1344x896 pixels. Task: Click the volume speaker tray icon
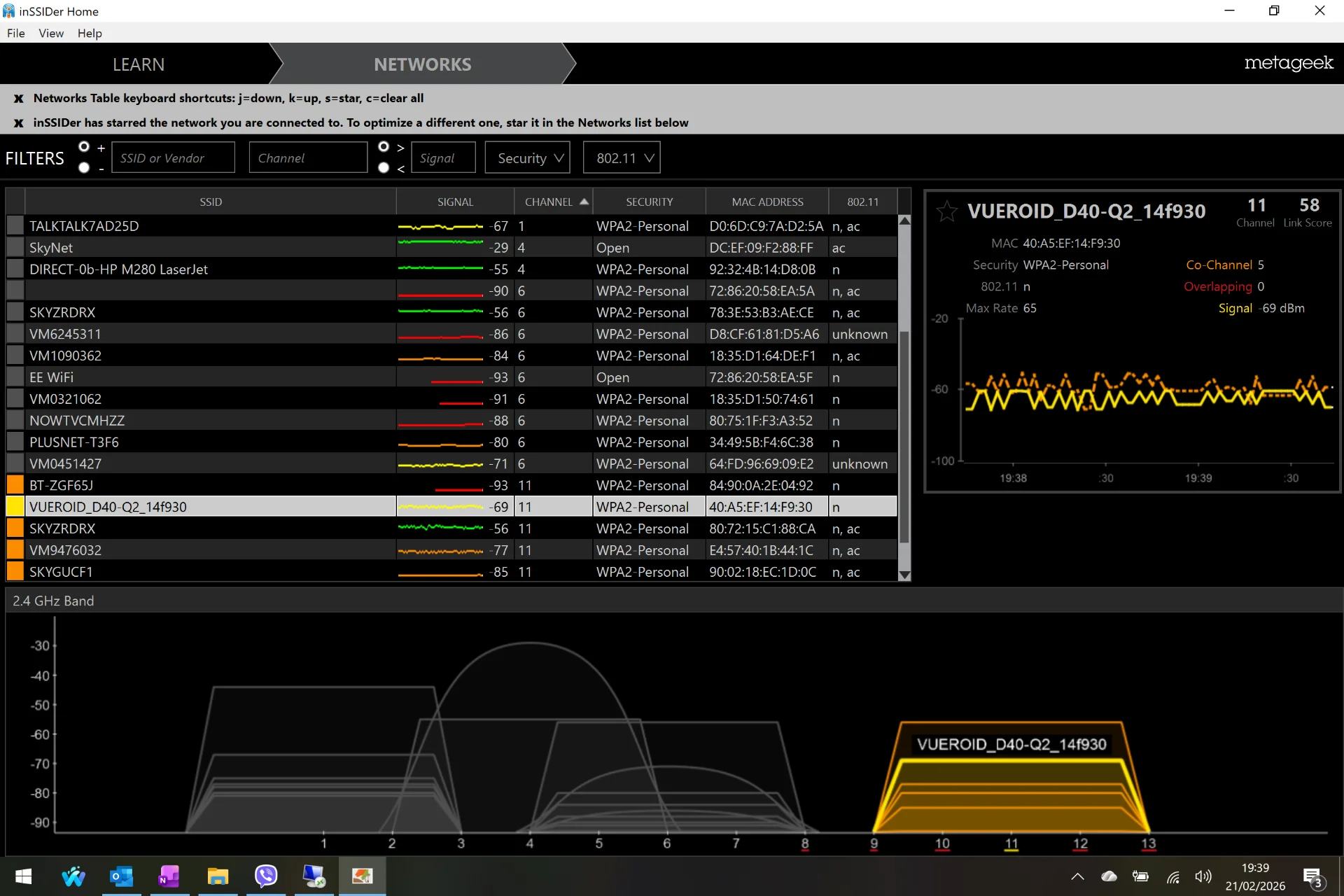pos(1203,876)
